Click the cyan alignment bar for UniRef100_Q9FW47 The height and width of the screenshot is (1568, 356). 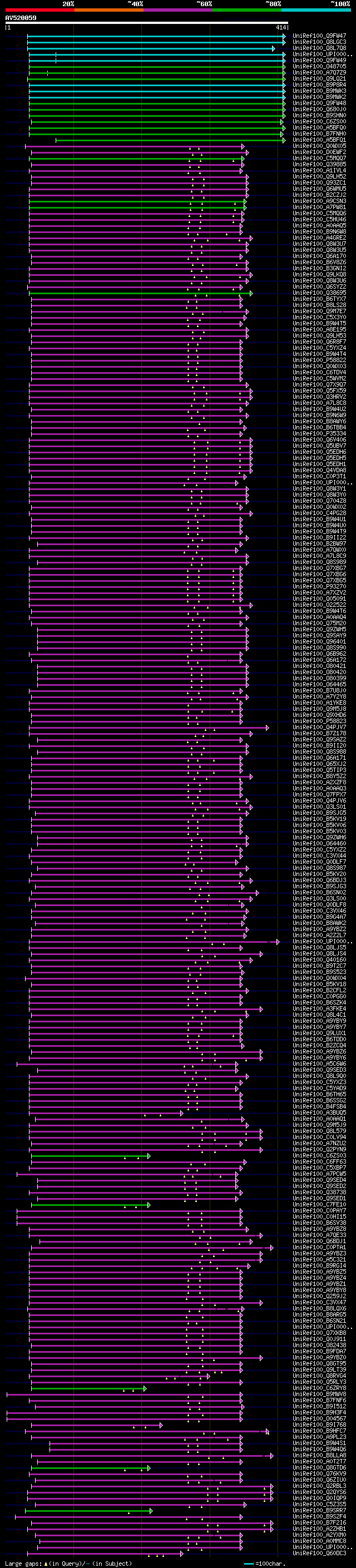156,36
